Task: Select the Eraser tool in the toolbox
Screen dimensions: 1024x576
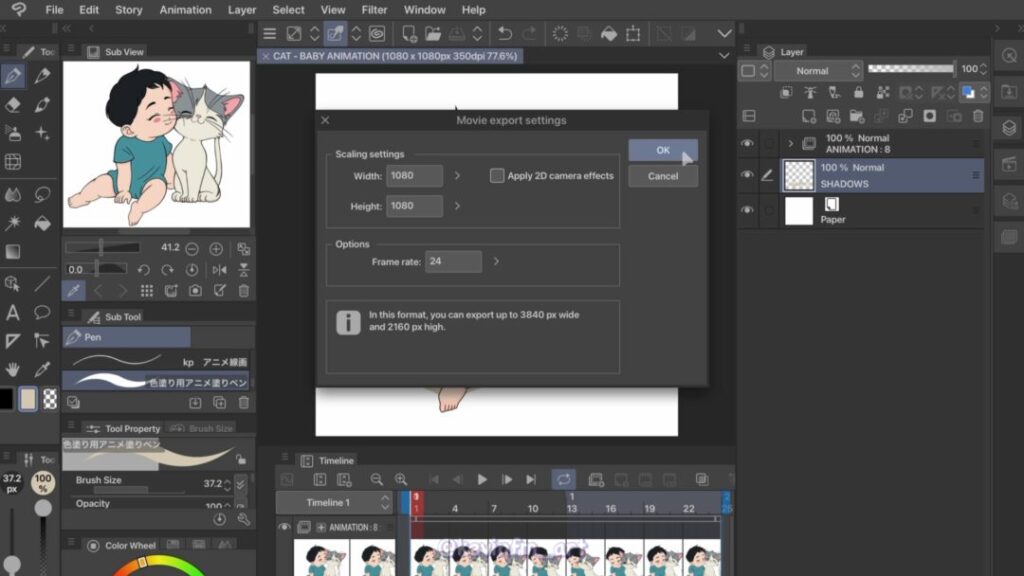Action: [13, 104]
